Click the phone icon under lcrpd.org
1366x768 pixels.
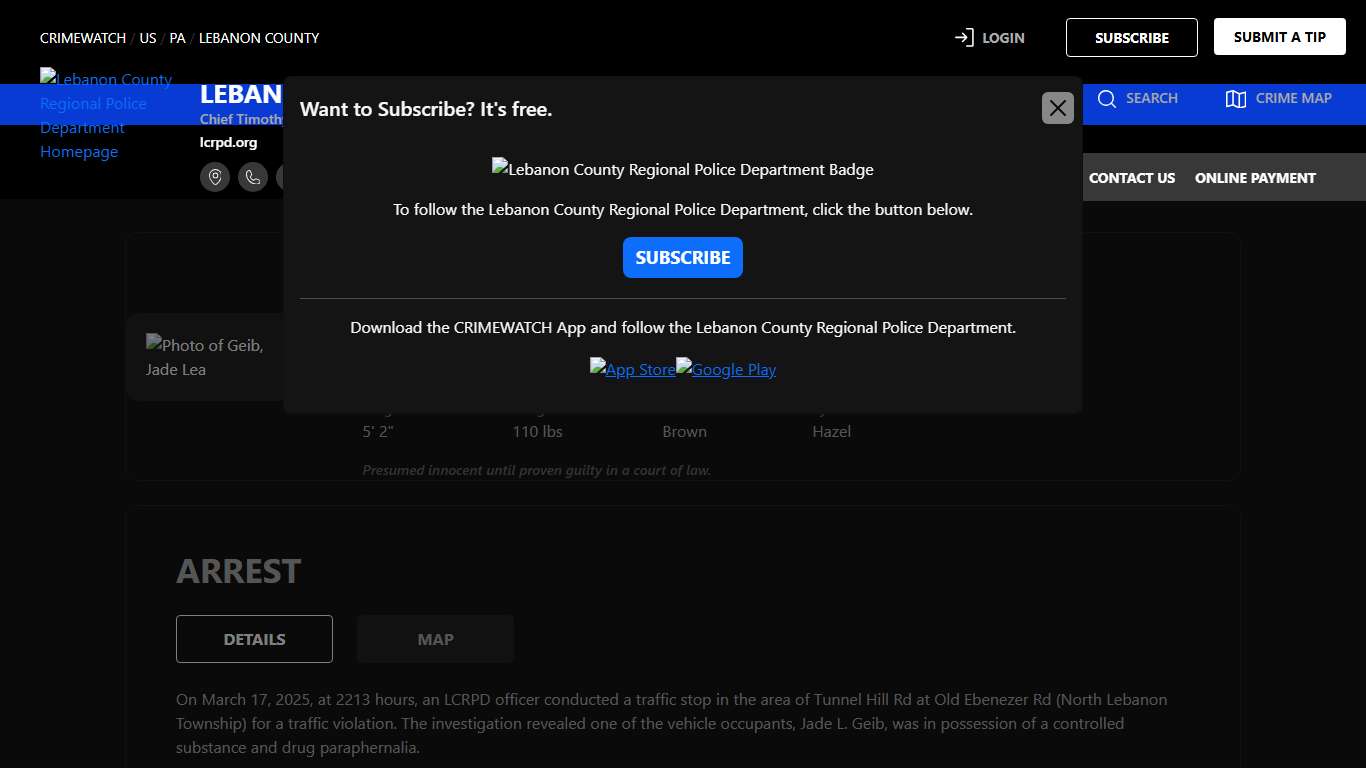coord(253,177)
